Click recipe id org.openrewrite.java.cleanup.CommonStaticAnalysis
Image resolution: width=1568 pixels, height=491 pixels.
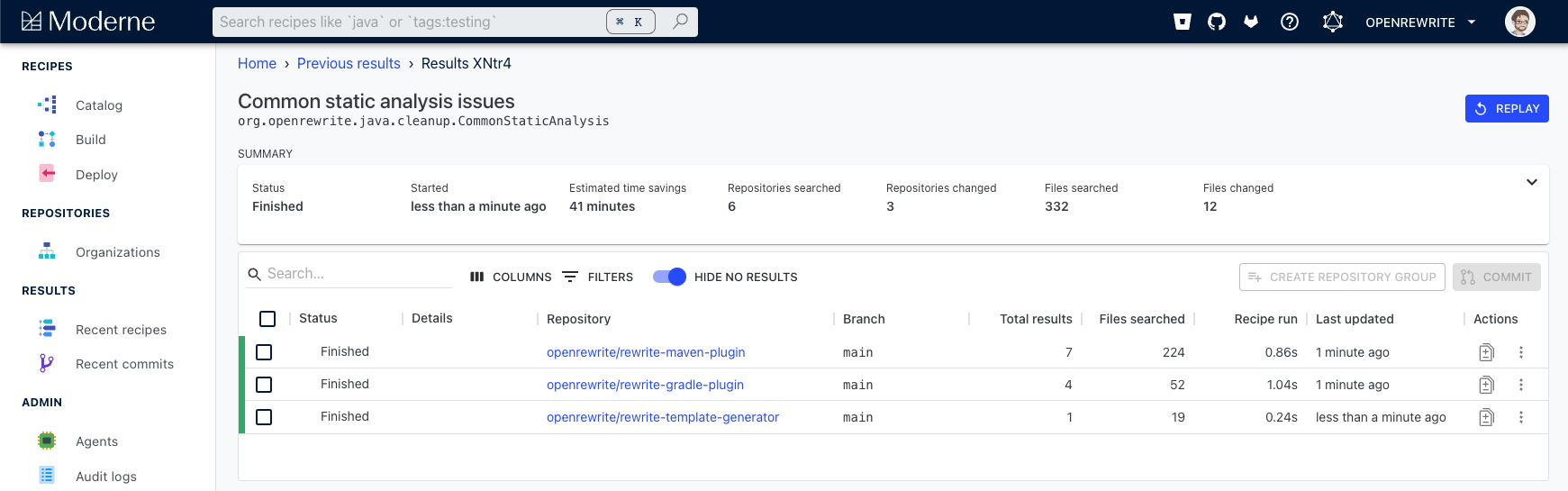click(x=423, y=121)
